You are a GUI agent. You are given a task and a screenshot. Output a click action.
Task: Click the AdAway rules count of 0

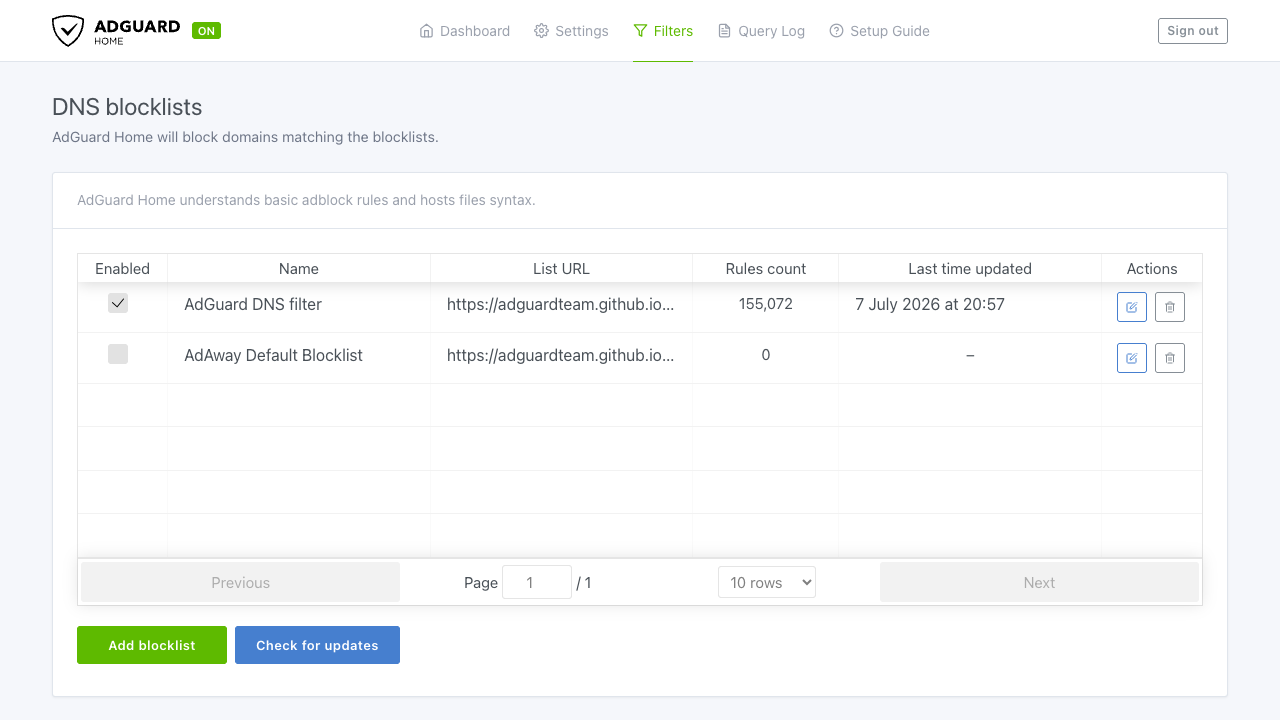coord(766,355)
